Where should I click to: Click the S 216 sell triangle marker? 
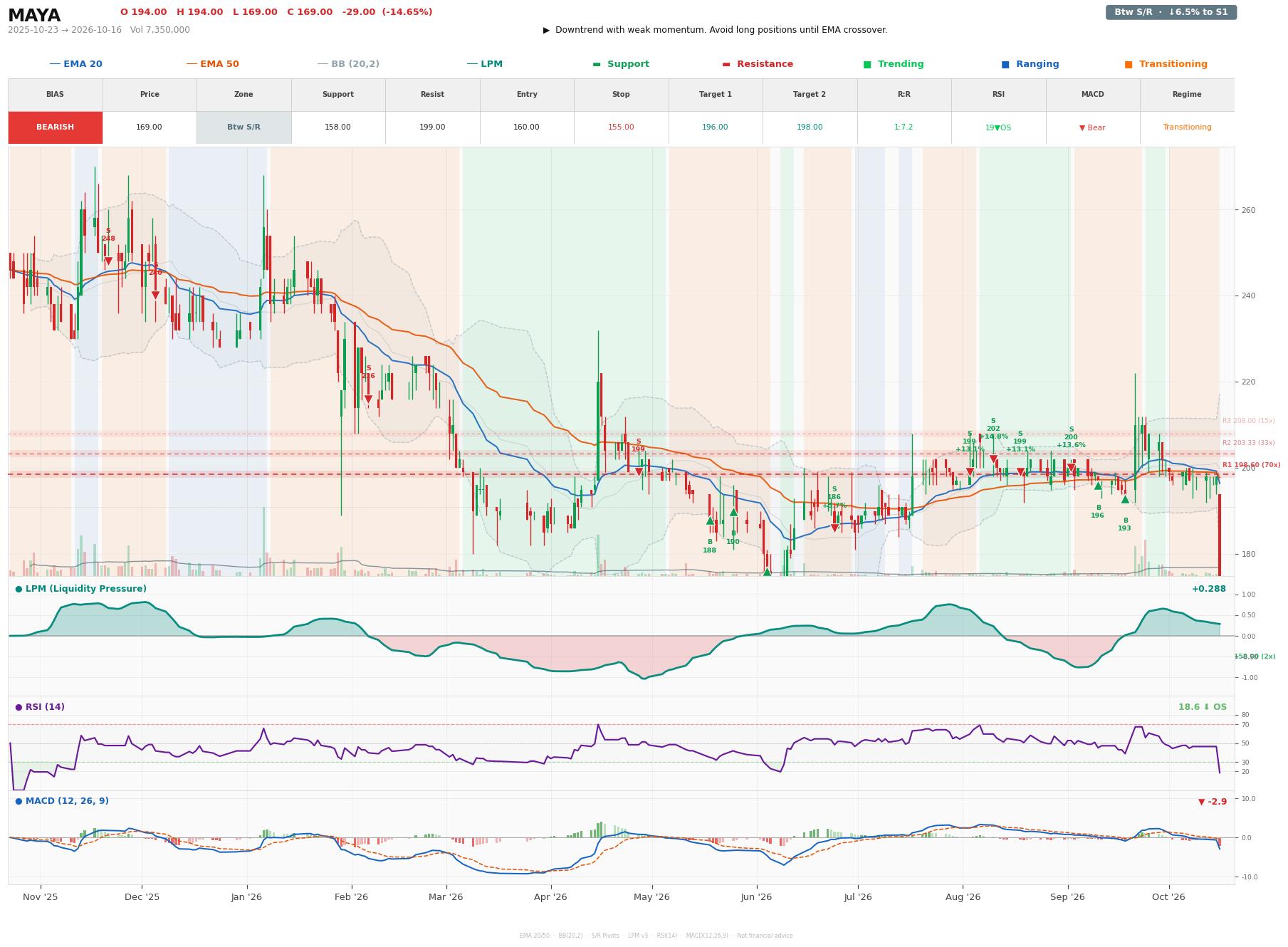[x=368, y=399]
